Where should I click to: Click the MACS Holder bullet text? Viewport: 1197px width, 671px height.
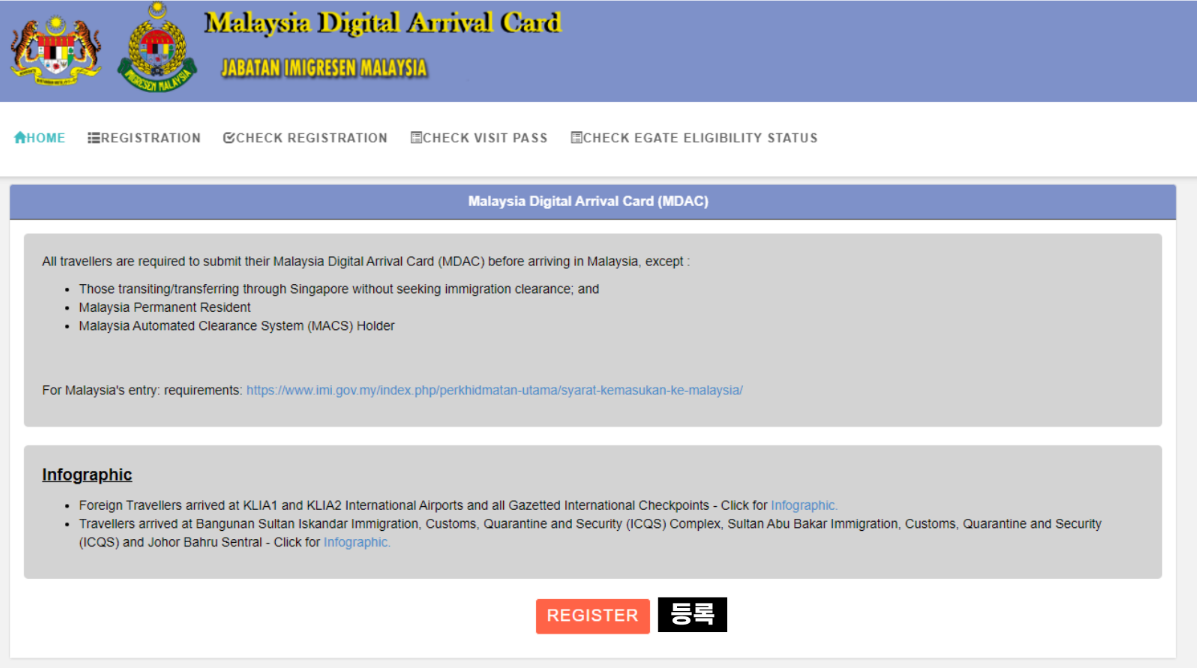(237, 326)
